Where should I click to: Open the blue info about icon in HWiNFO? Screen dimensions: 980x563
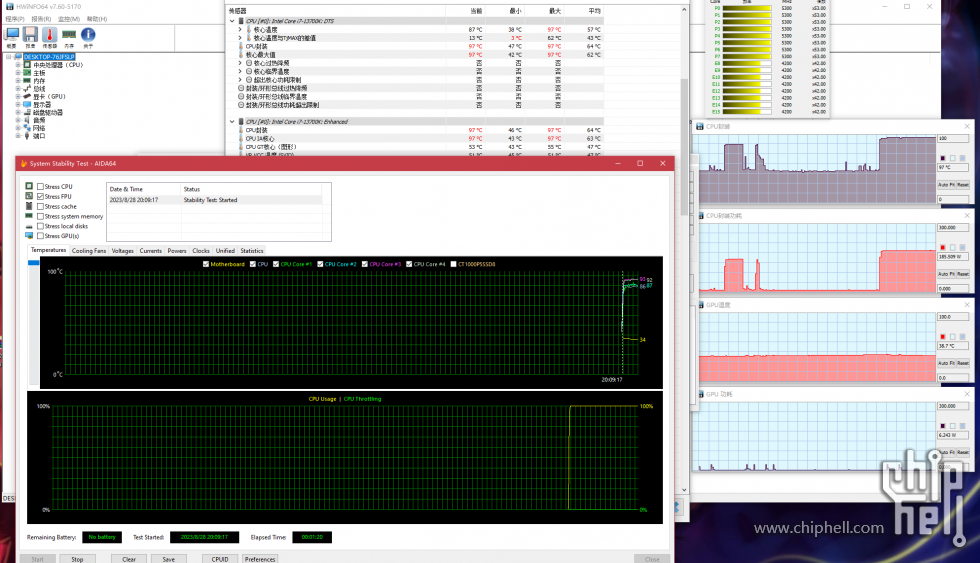[x=88, y=35]
